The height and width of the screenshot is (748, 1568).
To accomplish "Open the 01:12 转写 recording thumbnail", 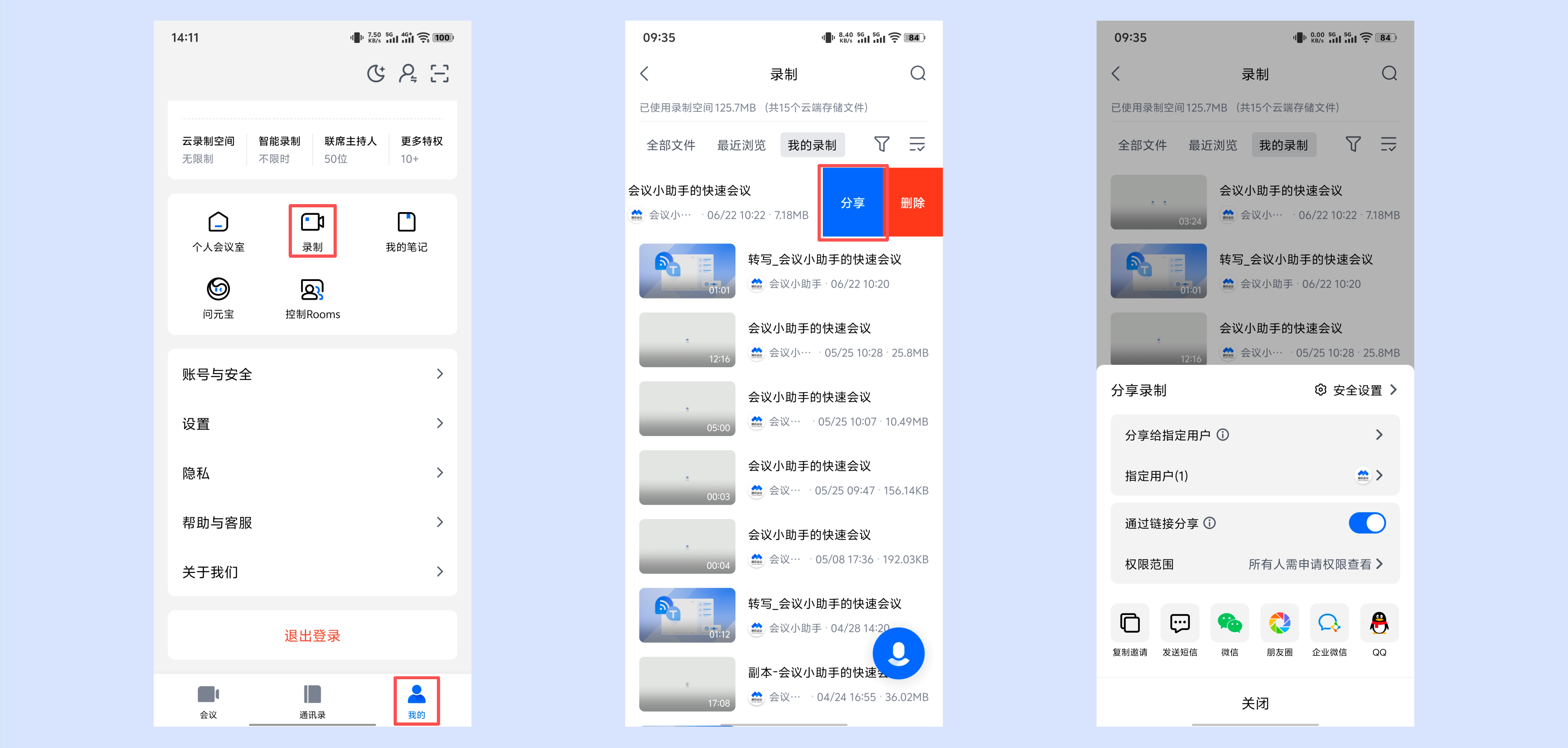I will click(686, 615).
